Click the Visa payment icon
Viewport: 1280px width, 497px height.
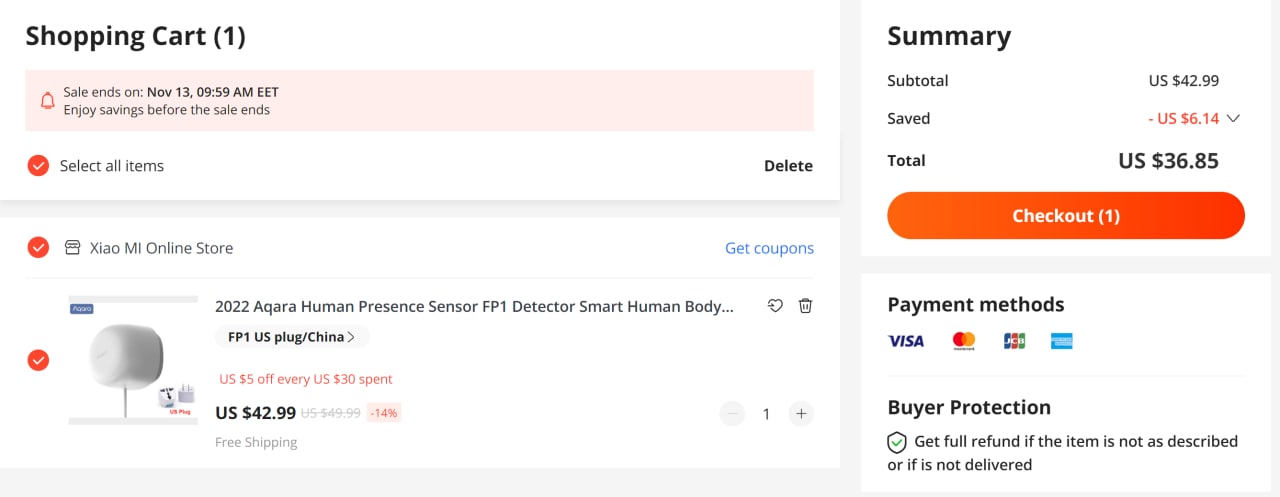tap(906, 341)
